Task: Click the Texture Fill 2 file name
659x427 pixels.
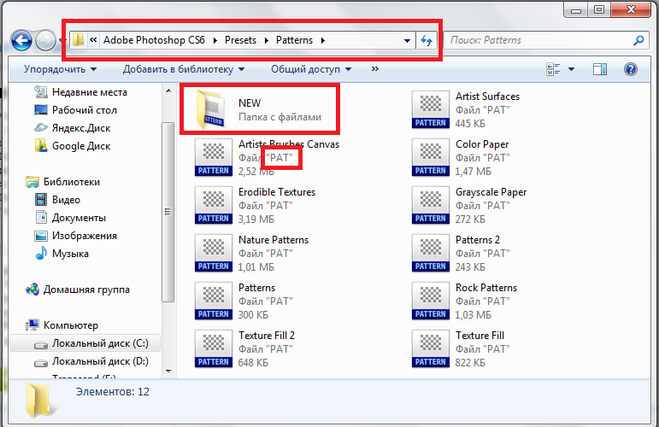Action: [x=266, y=335]
